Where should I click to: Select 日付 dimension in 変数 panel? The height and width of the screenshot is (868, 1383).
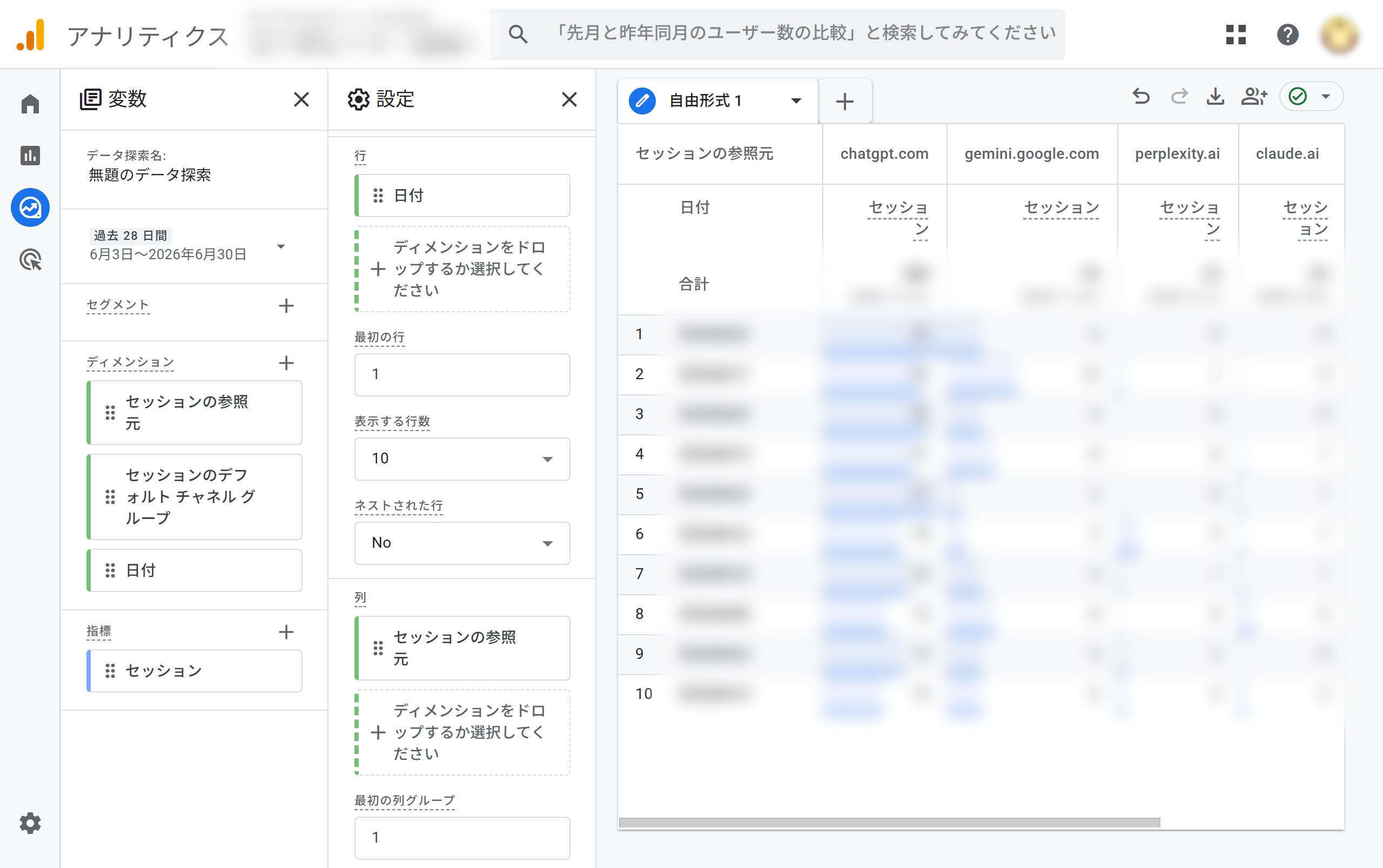(194, 570)
